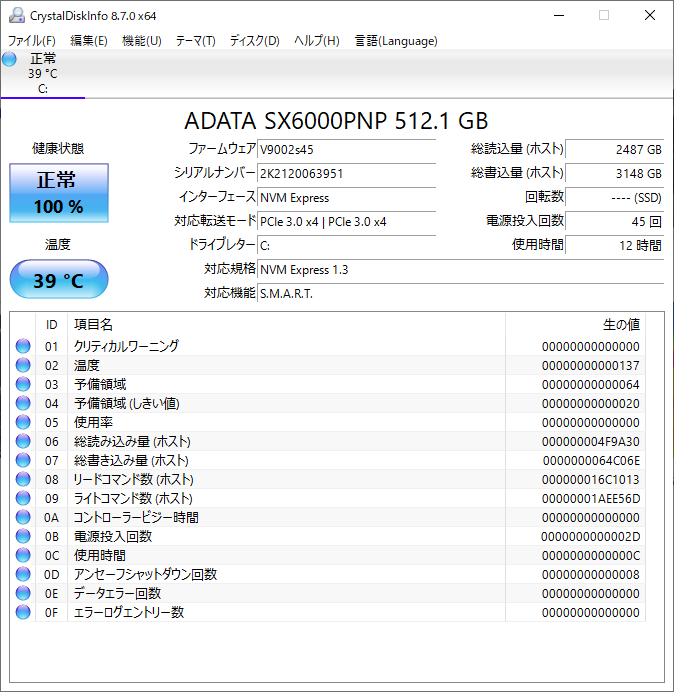Select the 温度 attribute name in SMART list
Image resolution: width=674 pixels, height=692 pixels.
coord(87,365)
